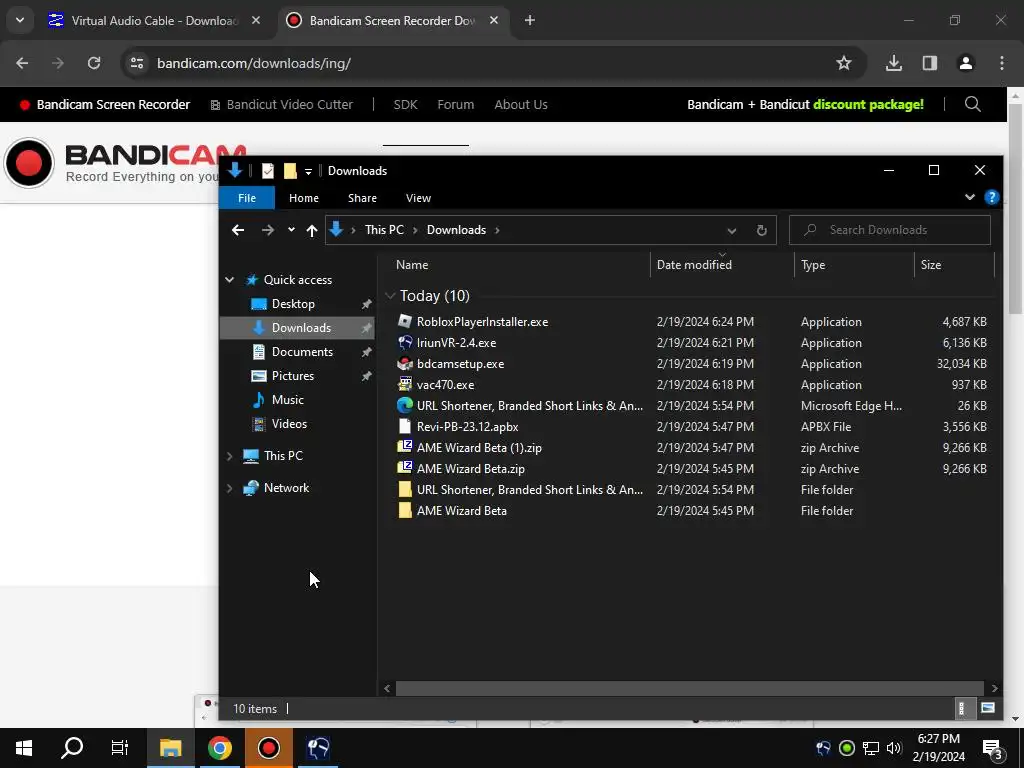Open the recent locations dropdown in Explorer
This screenshot has height=768, width=1024.
pyautogui.click(x=291, y=230)
